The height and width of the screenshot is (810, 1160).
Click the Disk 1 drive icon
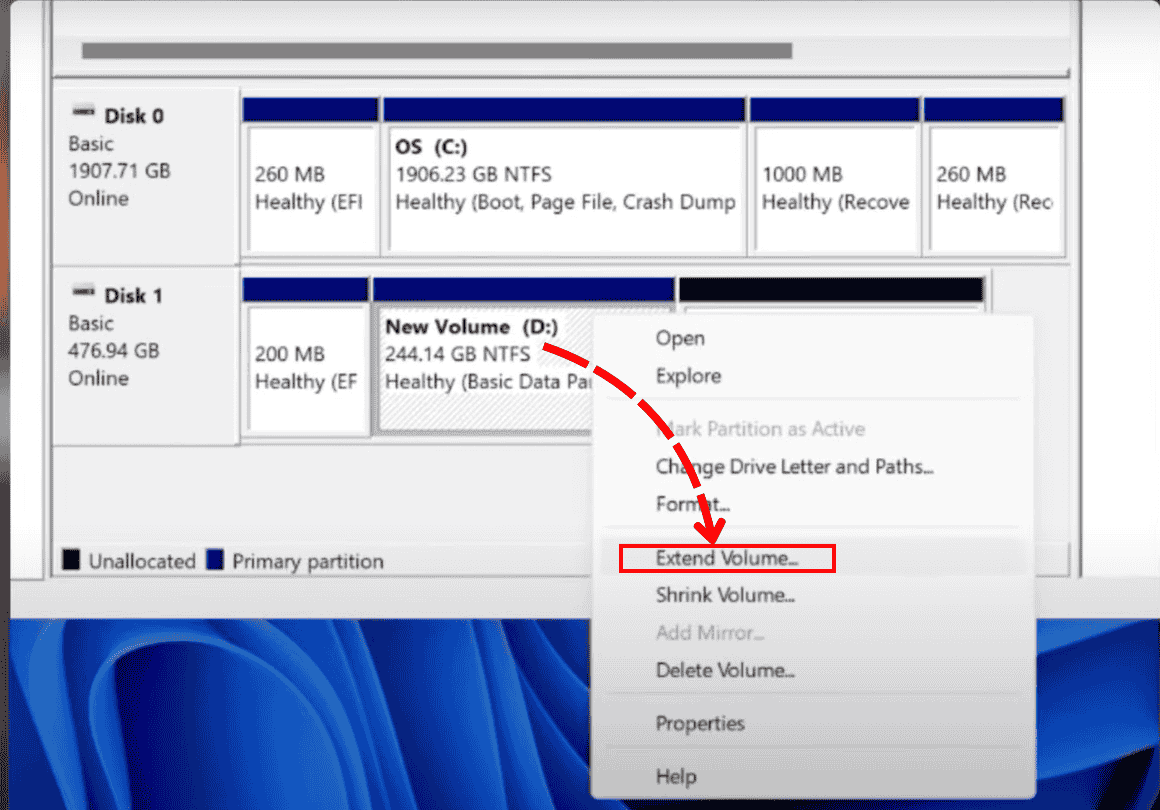(83, 291)
